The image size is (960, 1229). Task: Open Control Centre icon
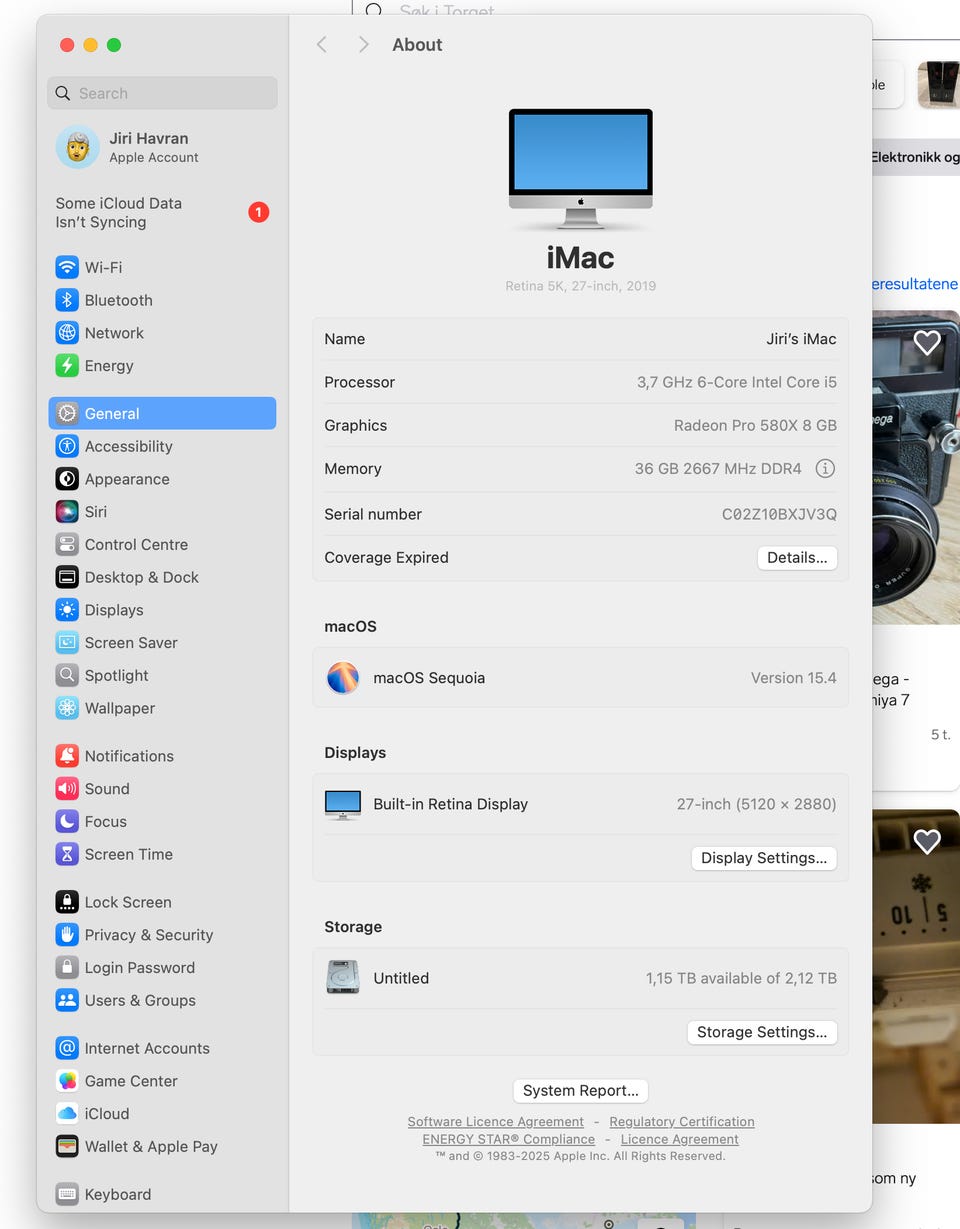click(67, 544)
